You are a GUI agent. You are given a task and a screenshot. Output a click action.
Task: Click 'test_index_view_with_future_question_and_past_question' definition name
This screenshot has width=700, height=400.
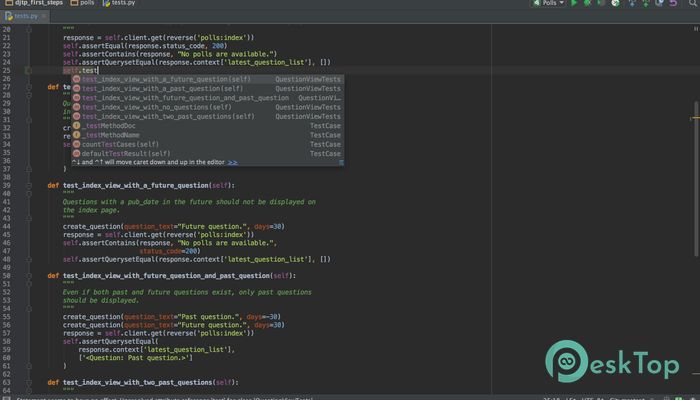point(167,276)
